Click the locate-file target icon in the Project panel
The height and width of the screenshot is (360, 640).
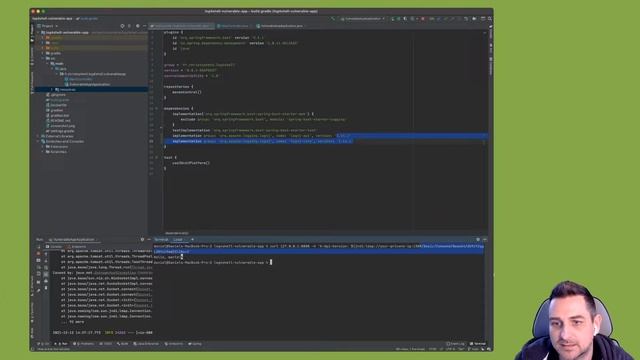coord(122,26)
